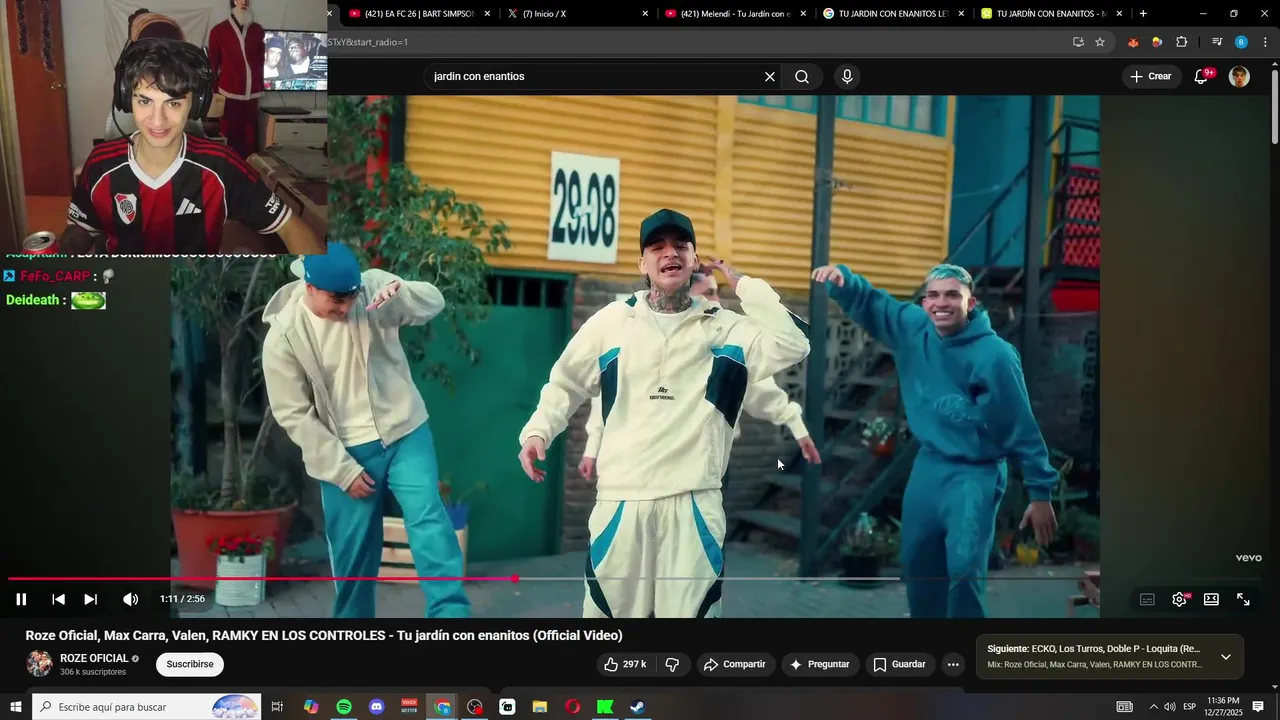Make the video fullscreen

point(1243,599)
